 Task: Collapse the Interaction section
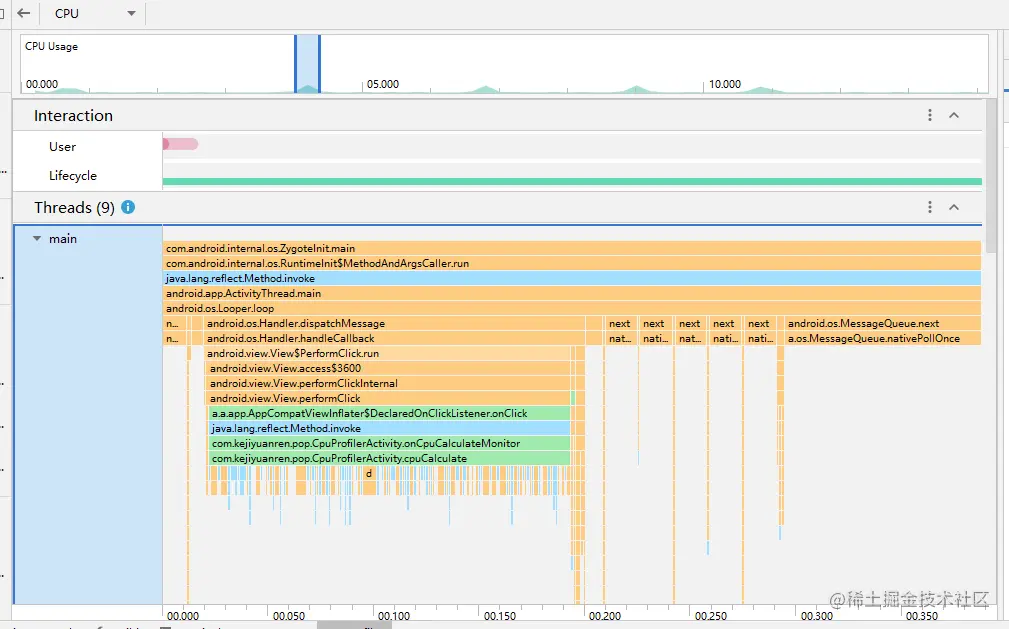click(954, 114)
